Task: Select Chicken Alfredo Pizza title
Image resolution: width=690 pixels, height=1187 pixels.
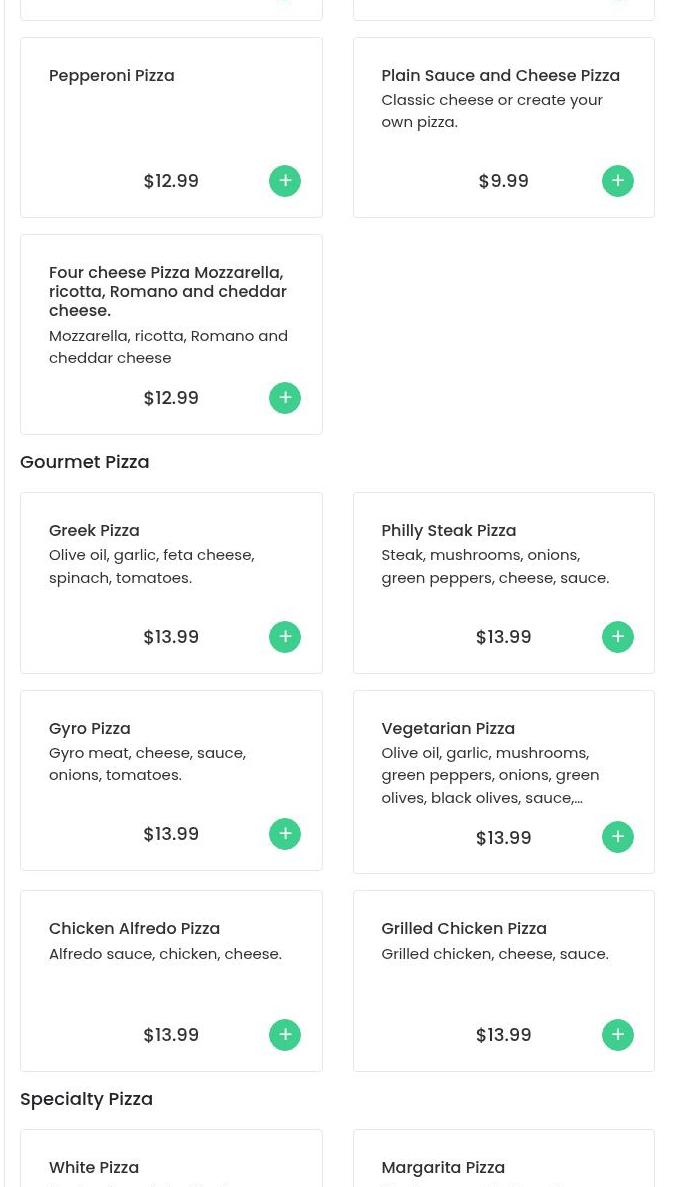Action: pyautogui.click(x=134, y=928)
